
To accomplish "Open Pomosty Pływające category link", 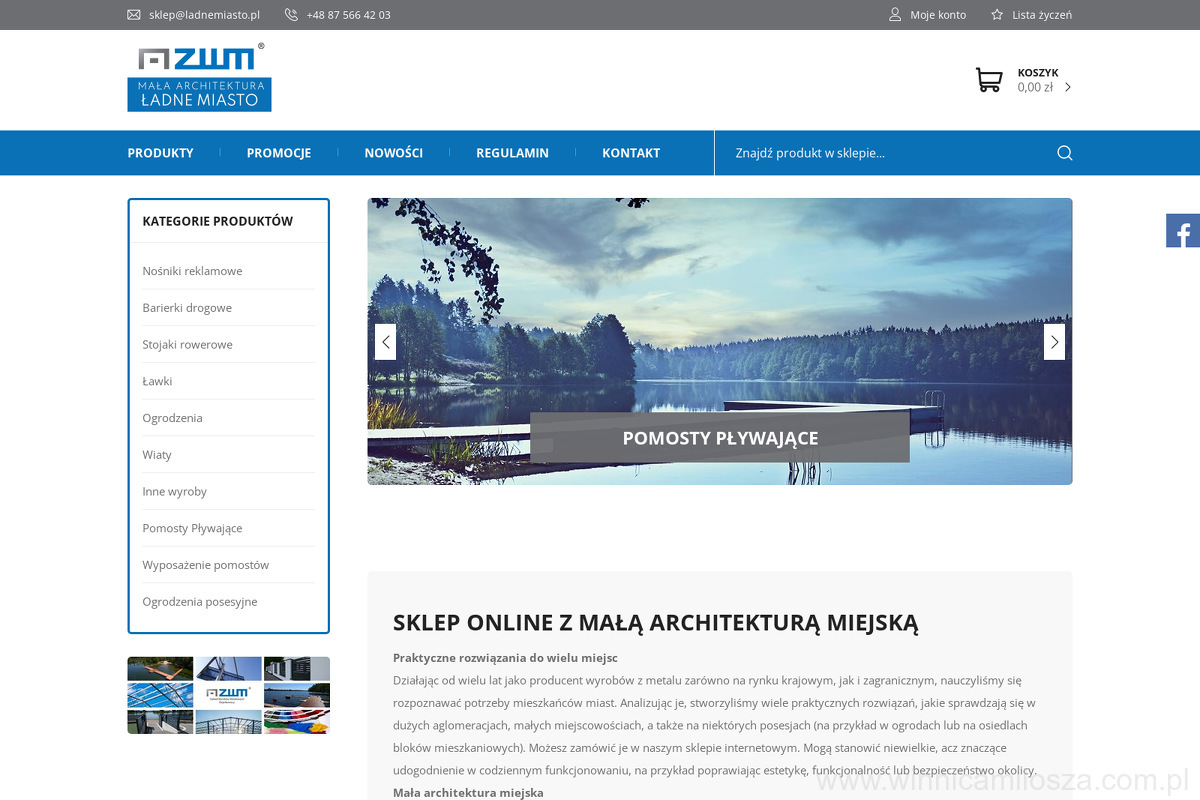I will point(192,528).
